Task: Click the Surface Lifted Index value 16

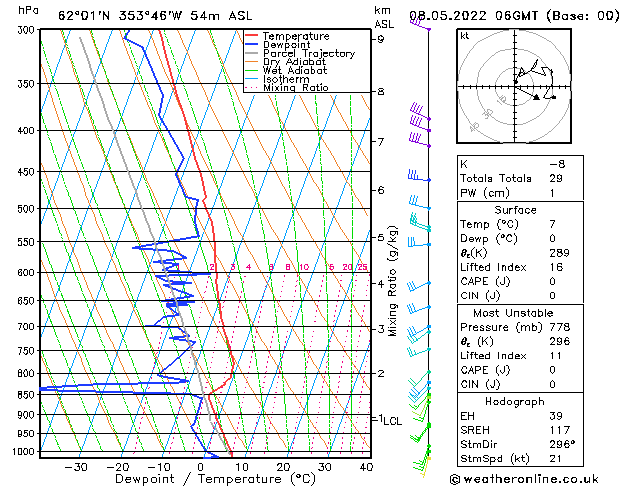Action: point(556,267)
